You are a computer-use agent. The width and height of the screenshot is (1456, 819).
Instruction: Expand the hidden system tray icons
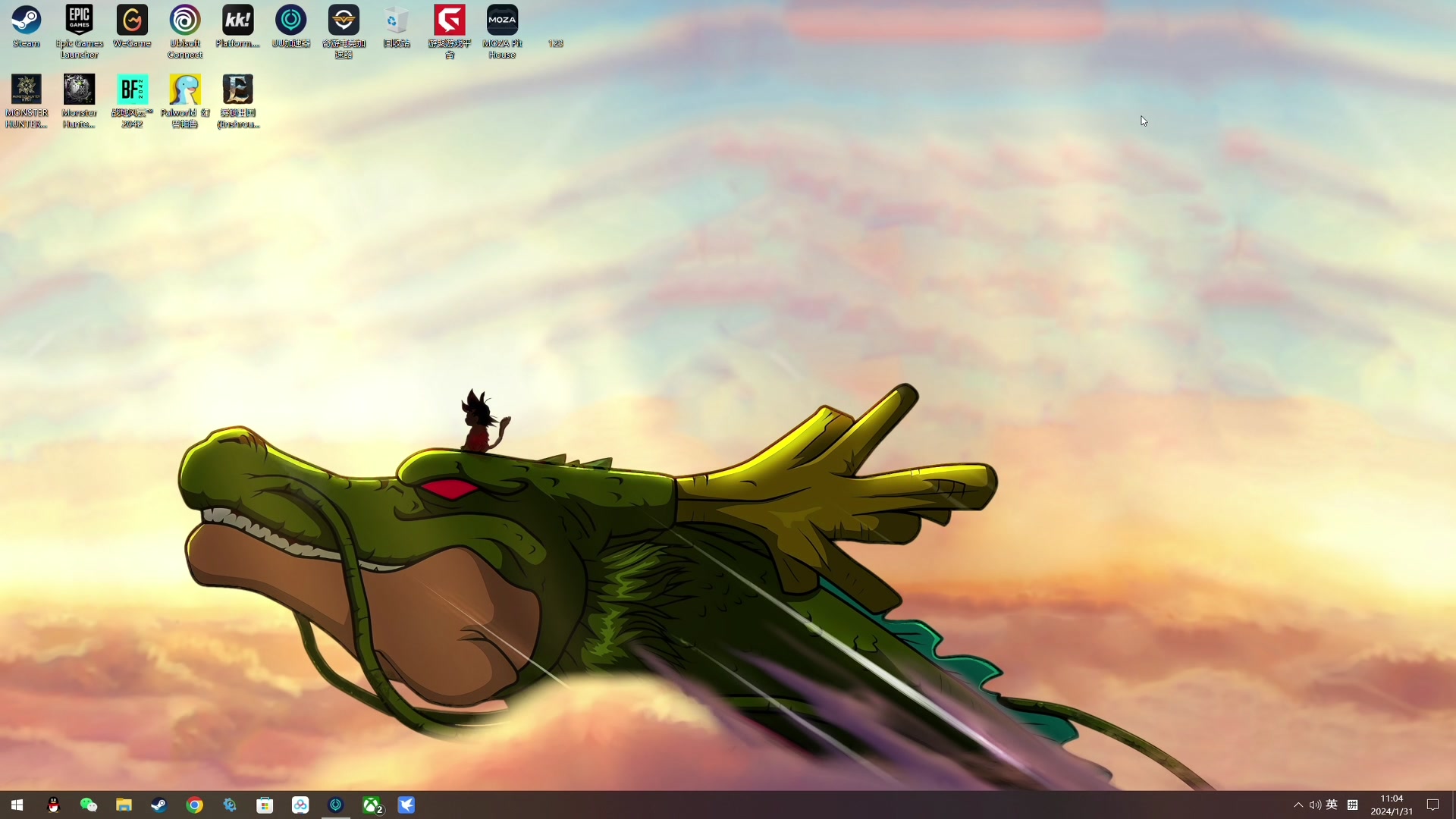1298,805
